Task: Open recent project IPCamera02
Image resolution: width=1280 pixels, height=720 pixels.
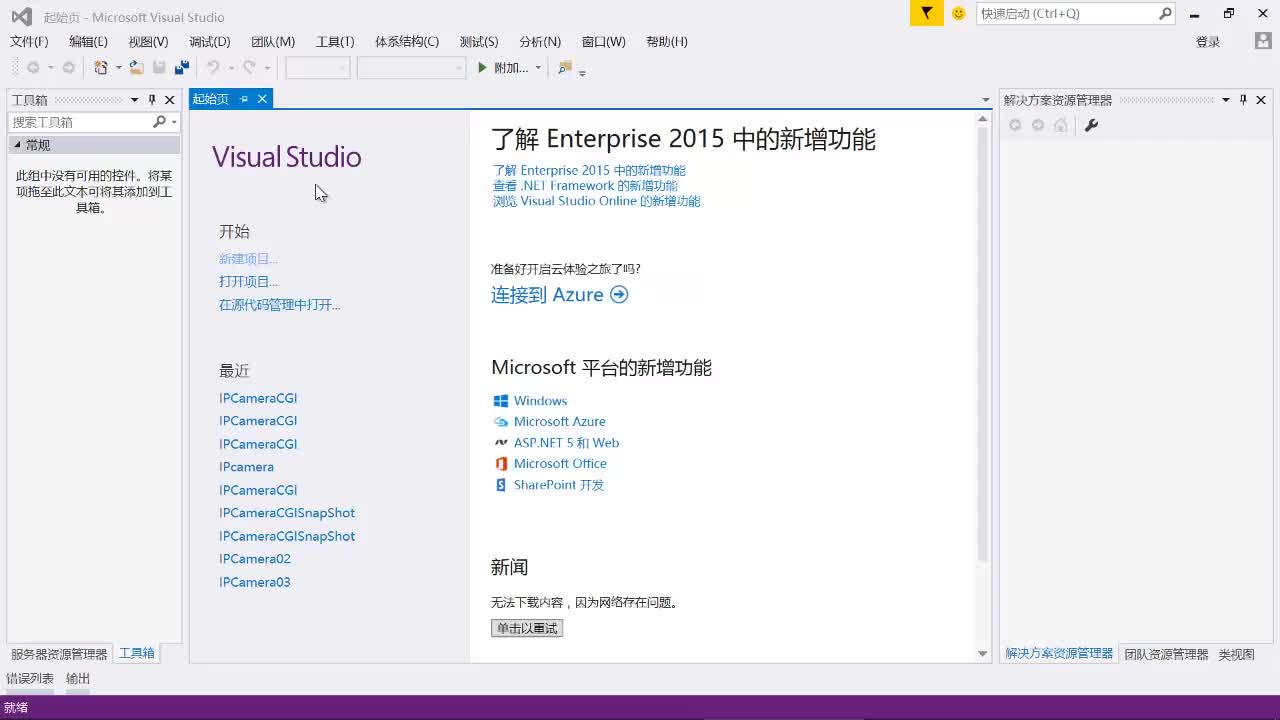Action: pos(255,559)
